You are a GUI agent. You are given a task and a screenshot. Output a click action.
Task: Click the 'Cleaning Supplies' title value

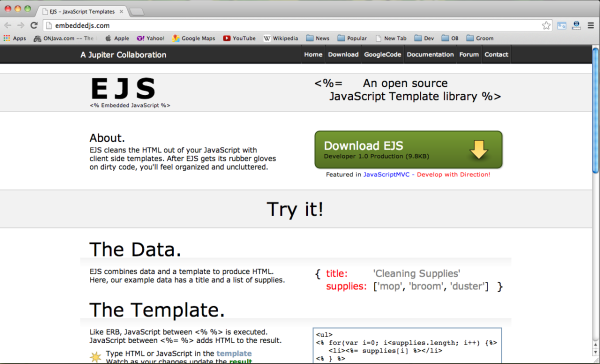tap(417, 274)
